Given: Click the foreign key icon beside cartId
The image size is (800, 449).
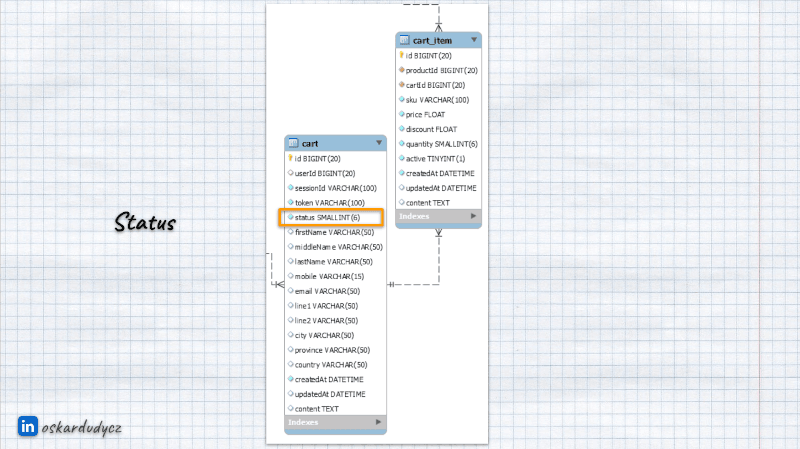Looking at the screenshot, I should pyautogui.click(x=402, y=85).
